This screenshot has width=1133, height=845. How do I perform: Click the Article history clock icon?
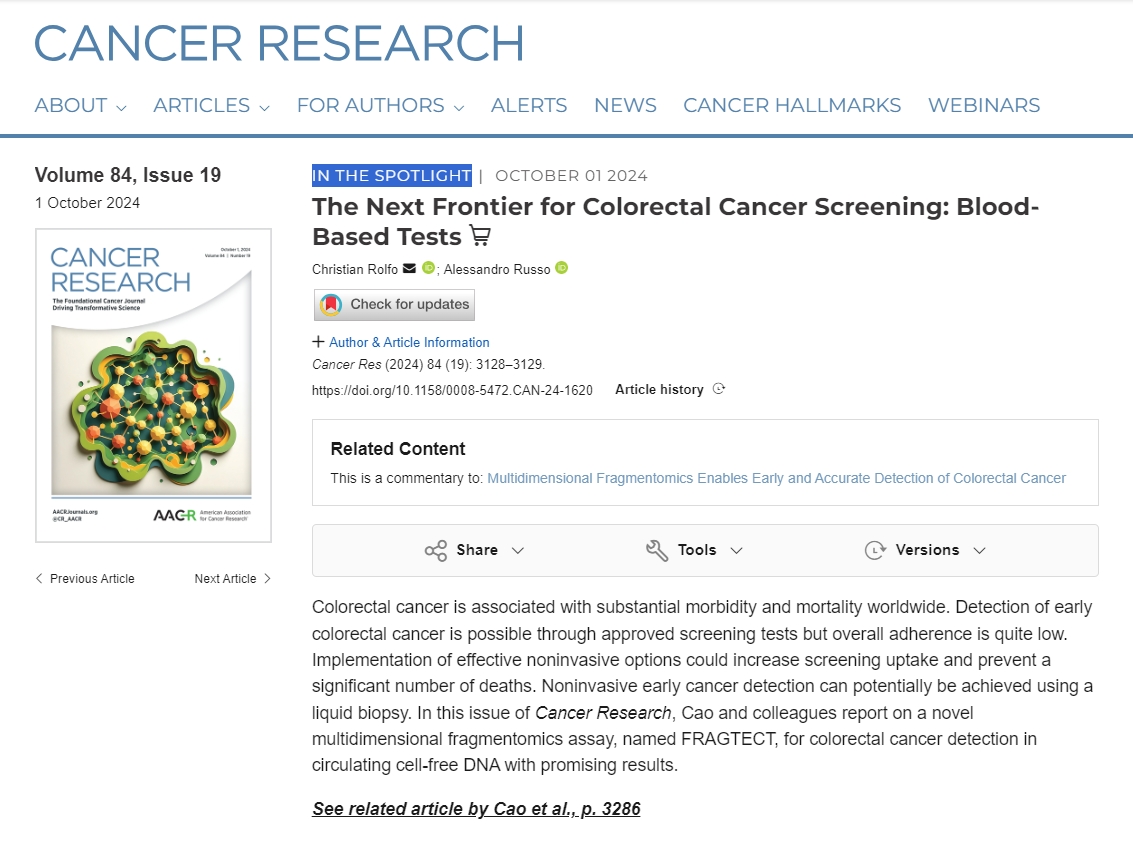coord(718,390)
